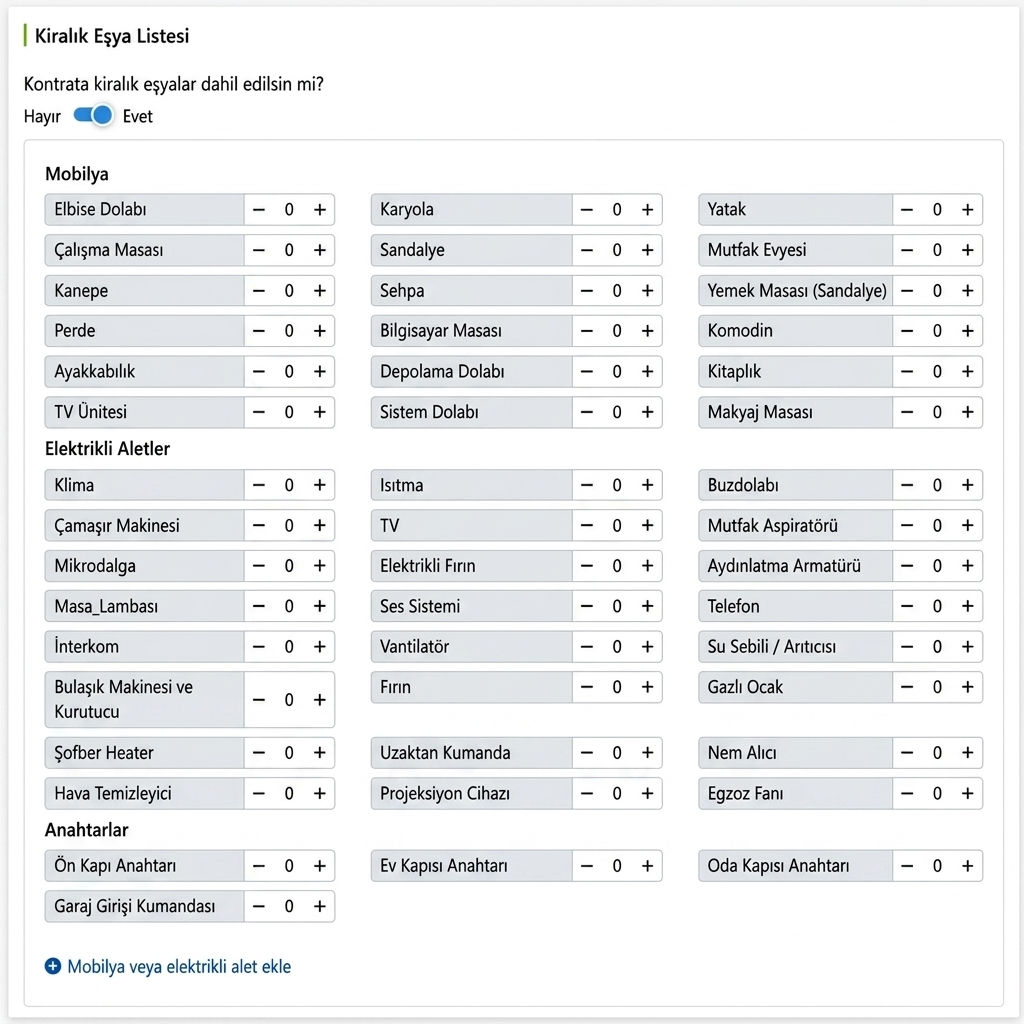Increase TV quantity with plus button
Screen dimensions: 1024x1024
click(x=647, y=526)
